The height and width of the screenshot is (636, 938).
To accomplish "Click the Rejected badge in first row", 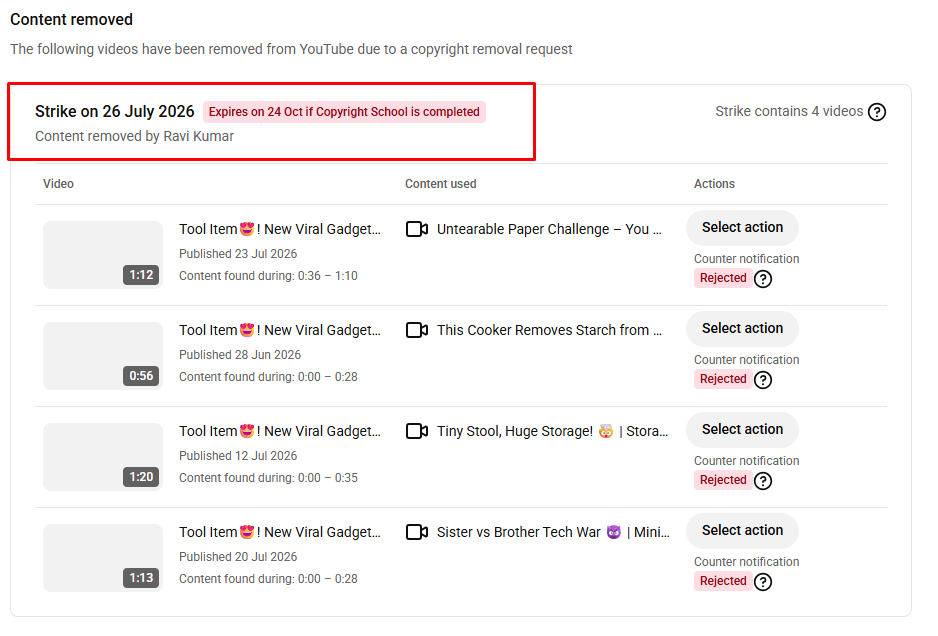I will point(723,278).
